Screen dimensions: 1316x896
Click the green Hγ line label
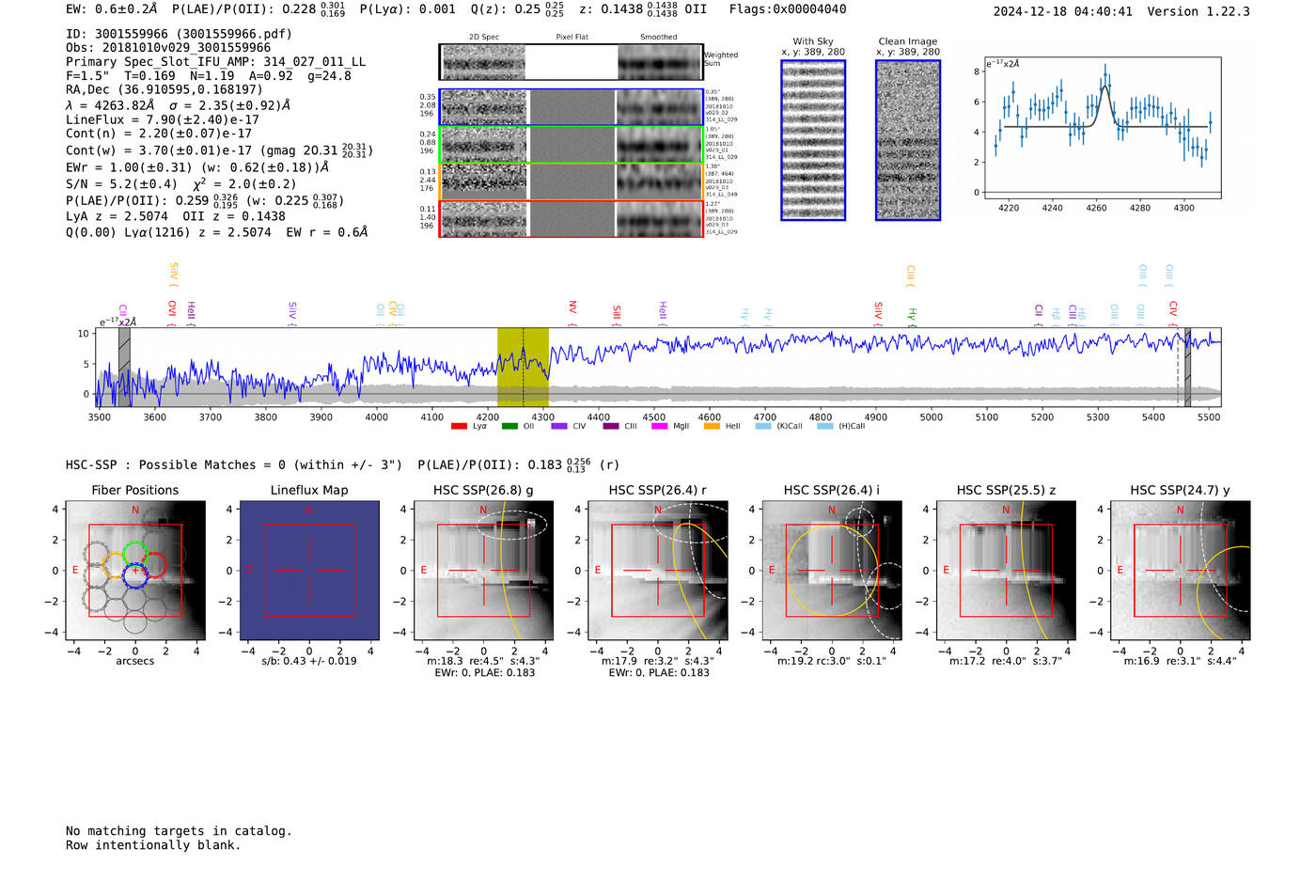[x=912, y=315]
